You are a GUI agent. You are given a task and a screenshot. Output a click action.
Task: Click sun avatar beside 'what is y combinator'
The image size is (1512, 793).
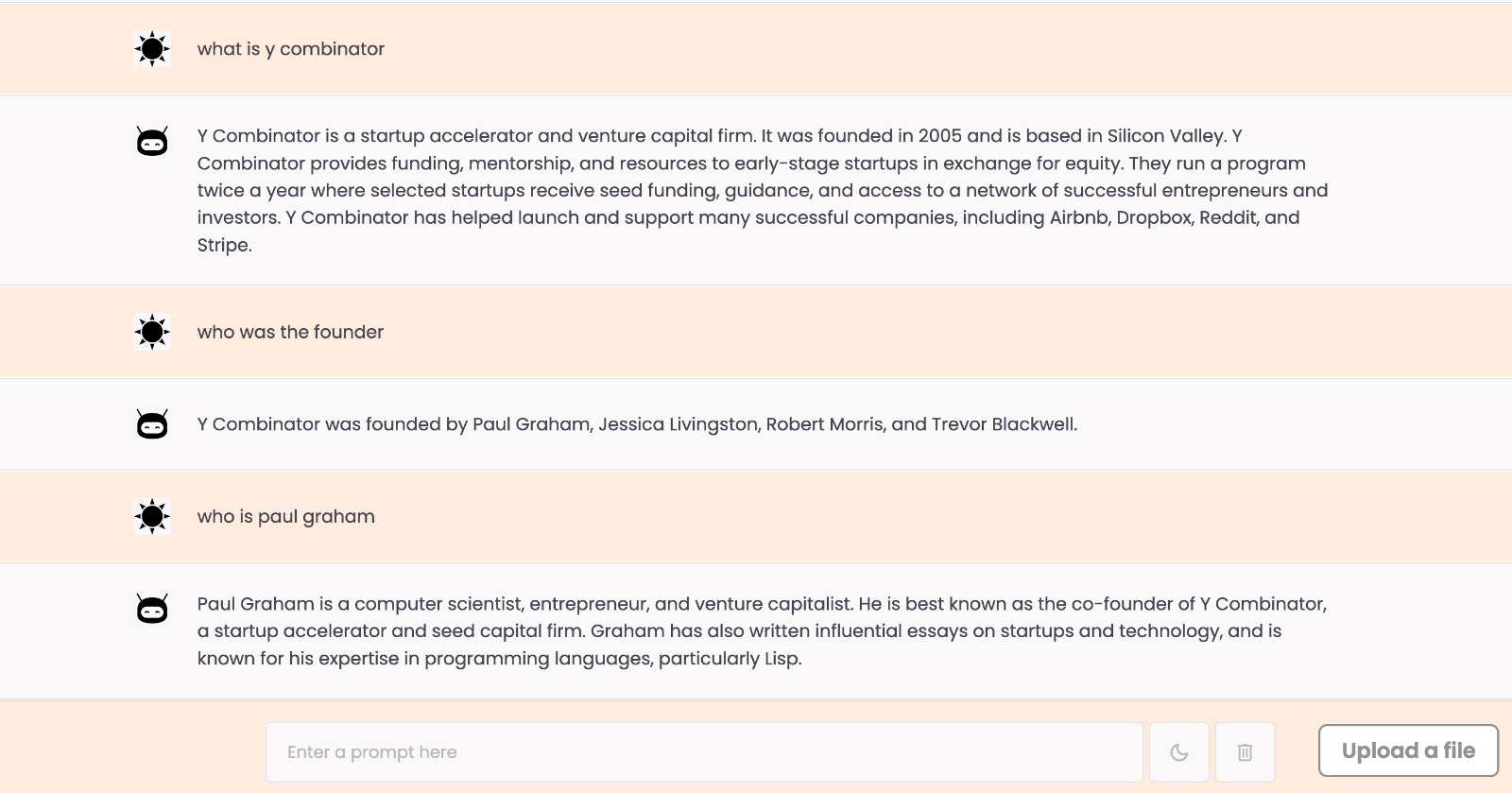tap(152, 48)
